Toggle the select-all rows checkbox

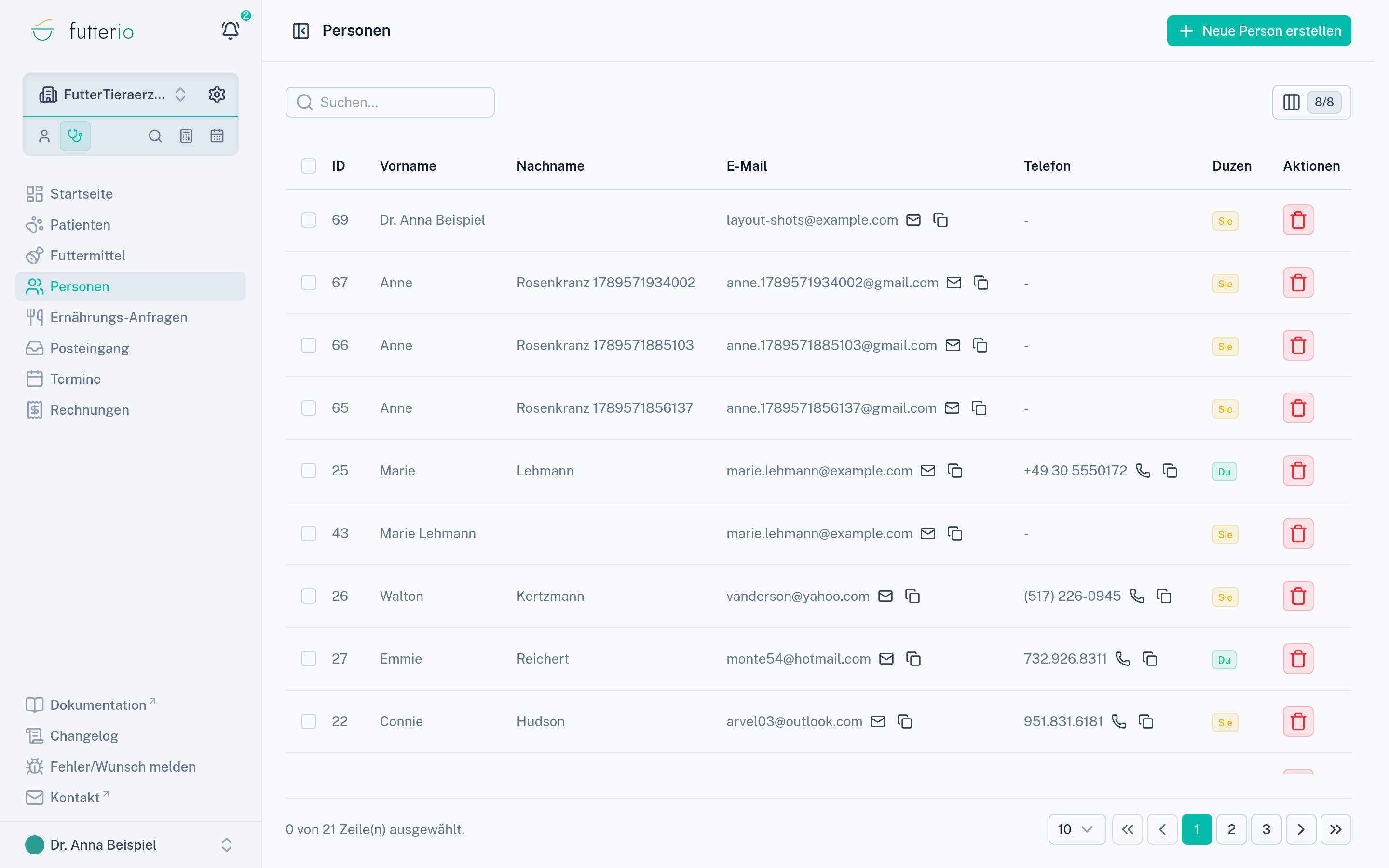(309, 166)
